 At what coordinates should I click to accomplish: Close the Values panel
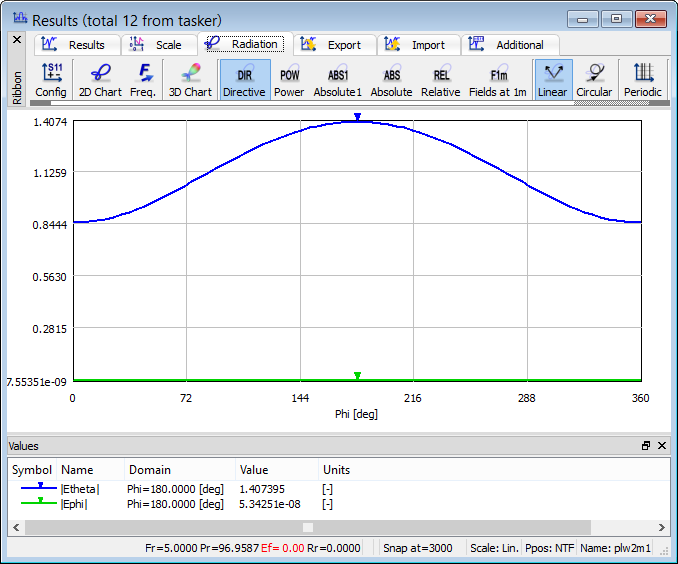click(662, 445)
